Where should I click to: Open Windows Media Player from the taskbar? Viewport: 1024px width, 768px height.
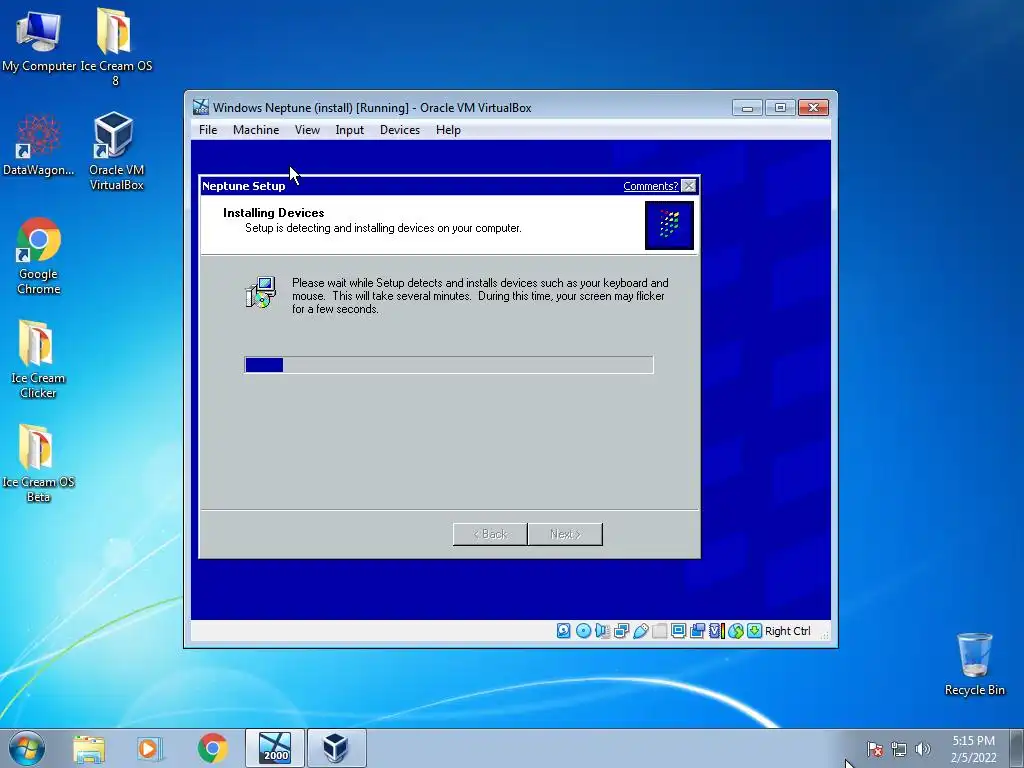click(150, 748)
